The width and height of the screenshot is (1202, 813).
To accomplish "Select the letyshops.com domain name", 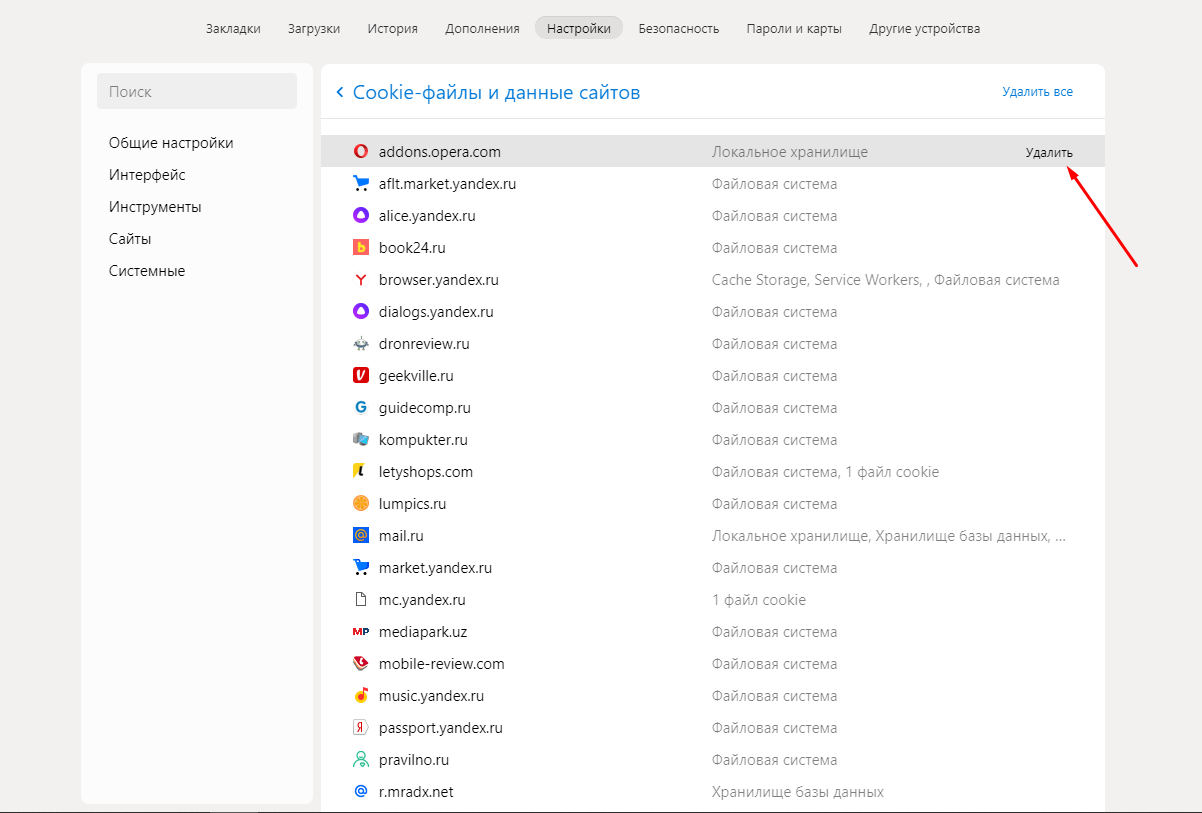I will pos(426,472).
